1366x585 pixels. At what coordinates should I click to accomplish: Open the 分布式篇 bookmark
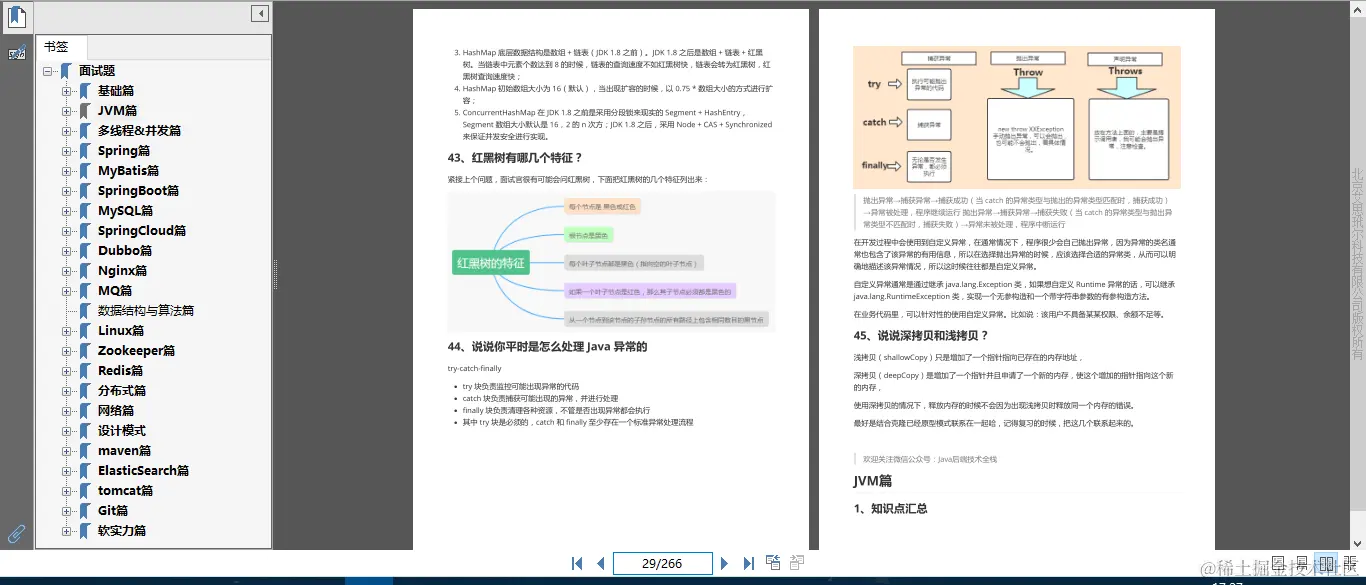coord(122,391)
